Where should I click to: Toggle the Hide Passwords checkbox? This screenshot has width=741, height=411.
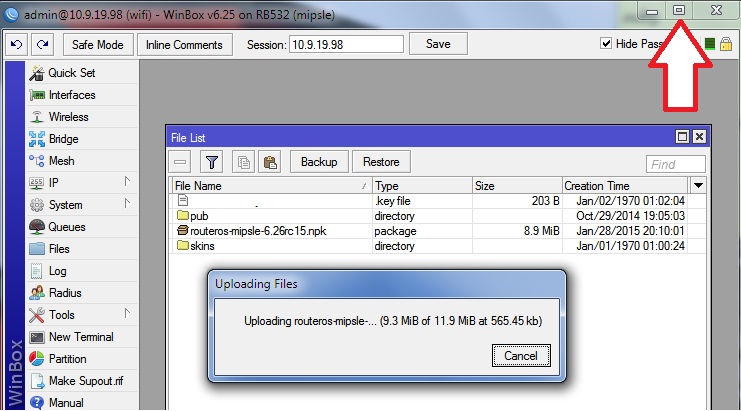pyautogui.click(x=606, y=43)
